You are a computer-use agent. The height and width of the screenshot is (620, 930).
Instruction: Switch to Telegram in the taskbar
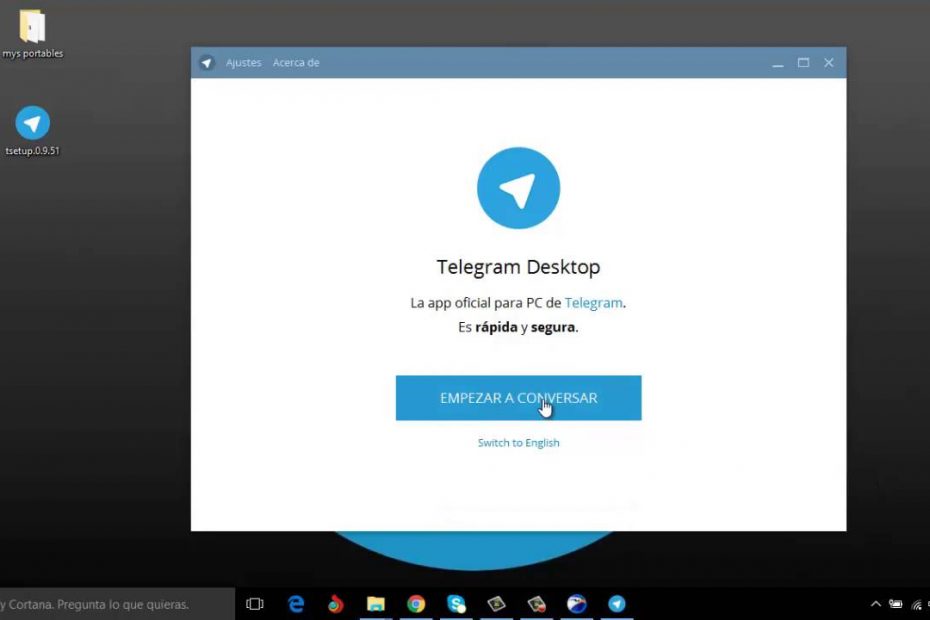[617, 604]
